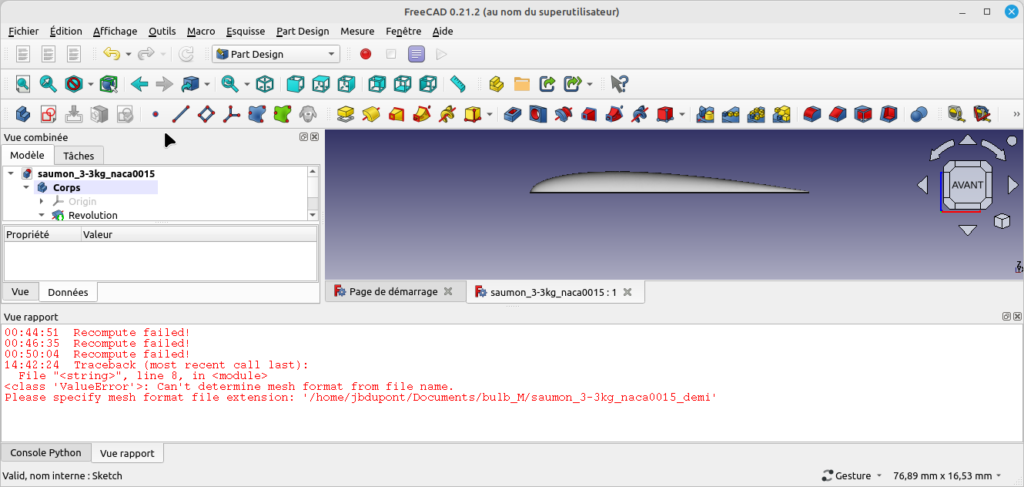Click the Boolean operation spheres icon
Viewport: 1024px width, 487px height.
tap(919, 114)
